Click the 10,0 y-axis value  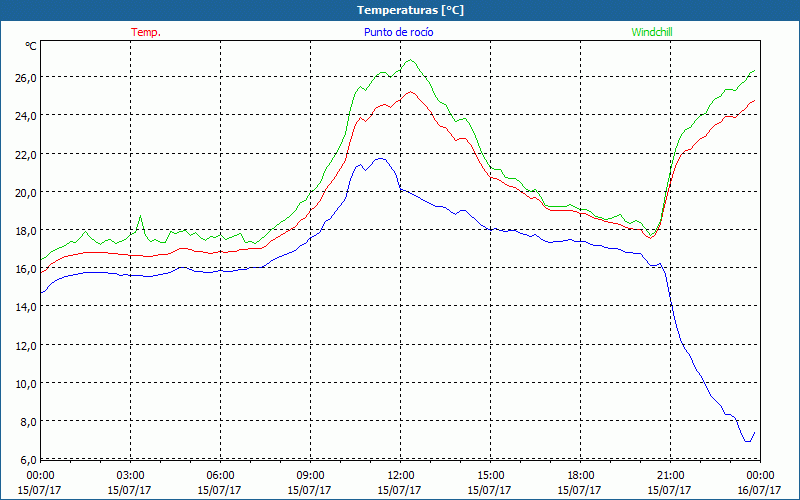click(27, 384)
